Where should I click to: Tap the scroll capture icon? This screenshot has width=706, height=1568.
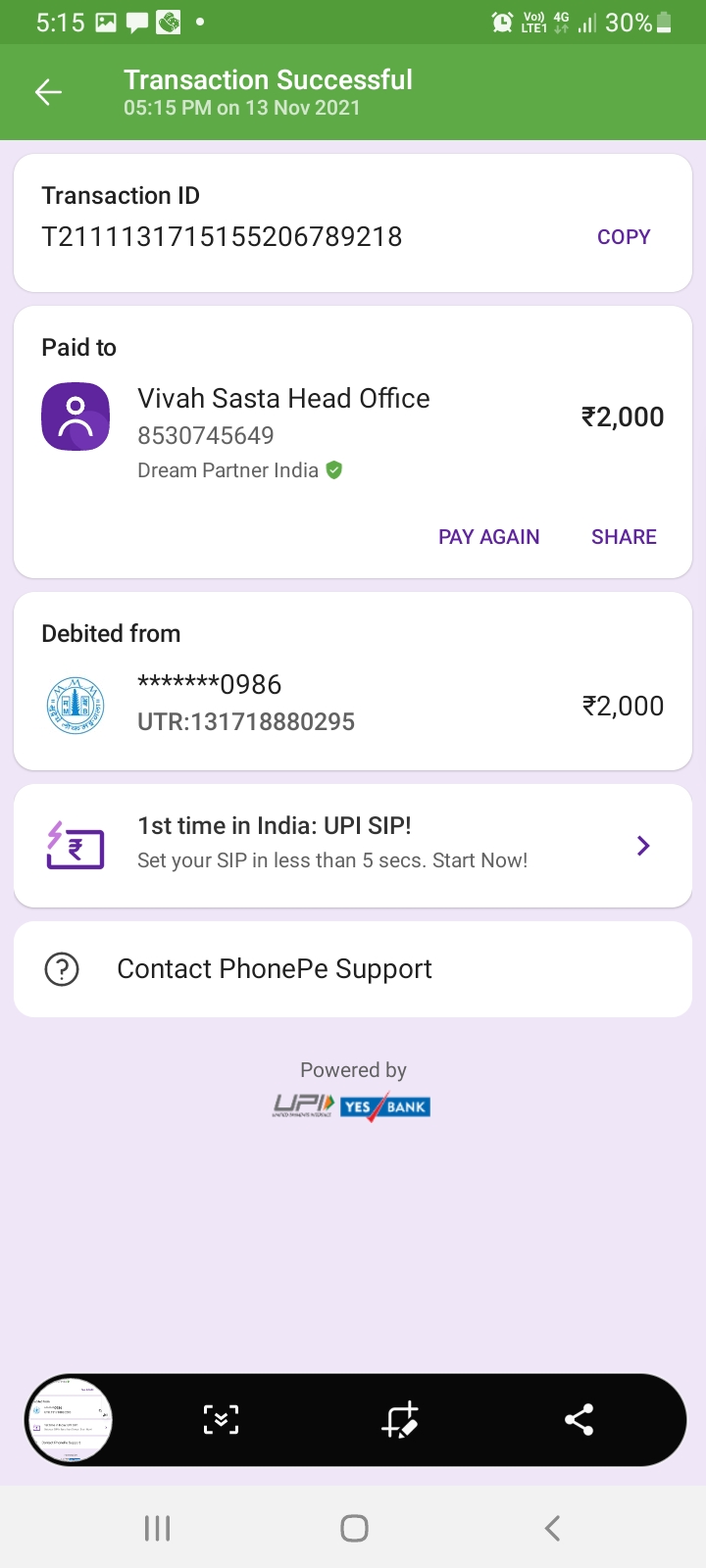pyautogui.click(x=221, y=1420)
